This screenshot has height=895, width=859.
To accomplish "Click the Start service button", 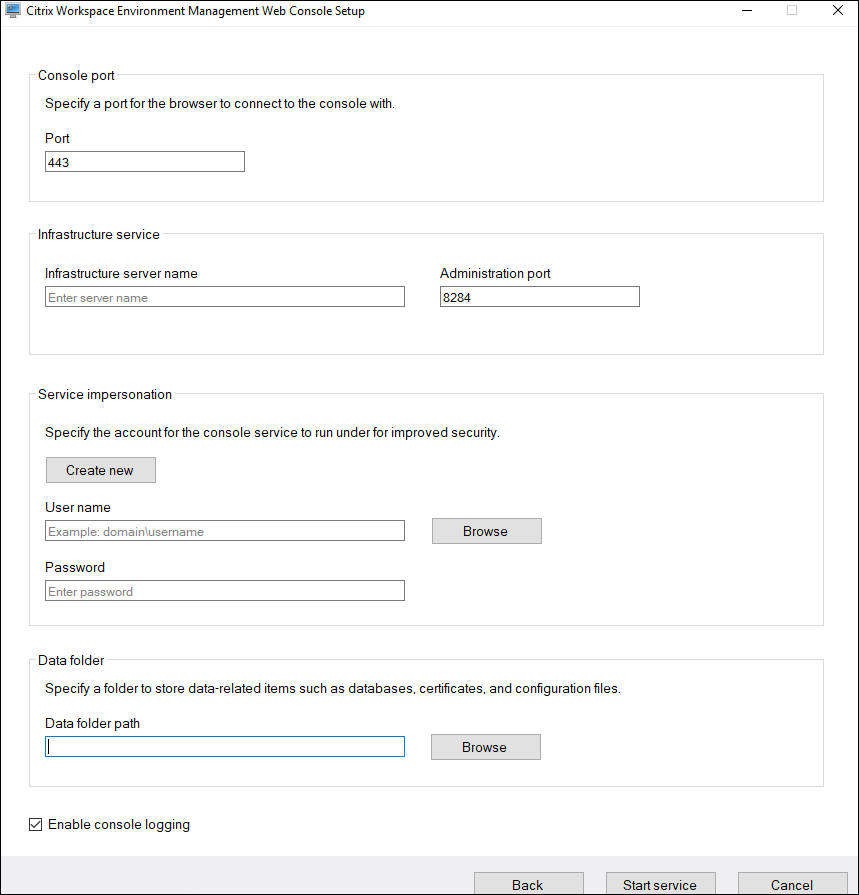I will pyautogui.click(x=660, y=884).
